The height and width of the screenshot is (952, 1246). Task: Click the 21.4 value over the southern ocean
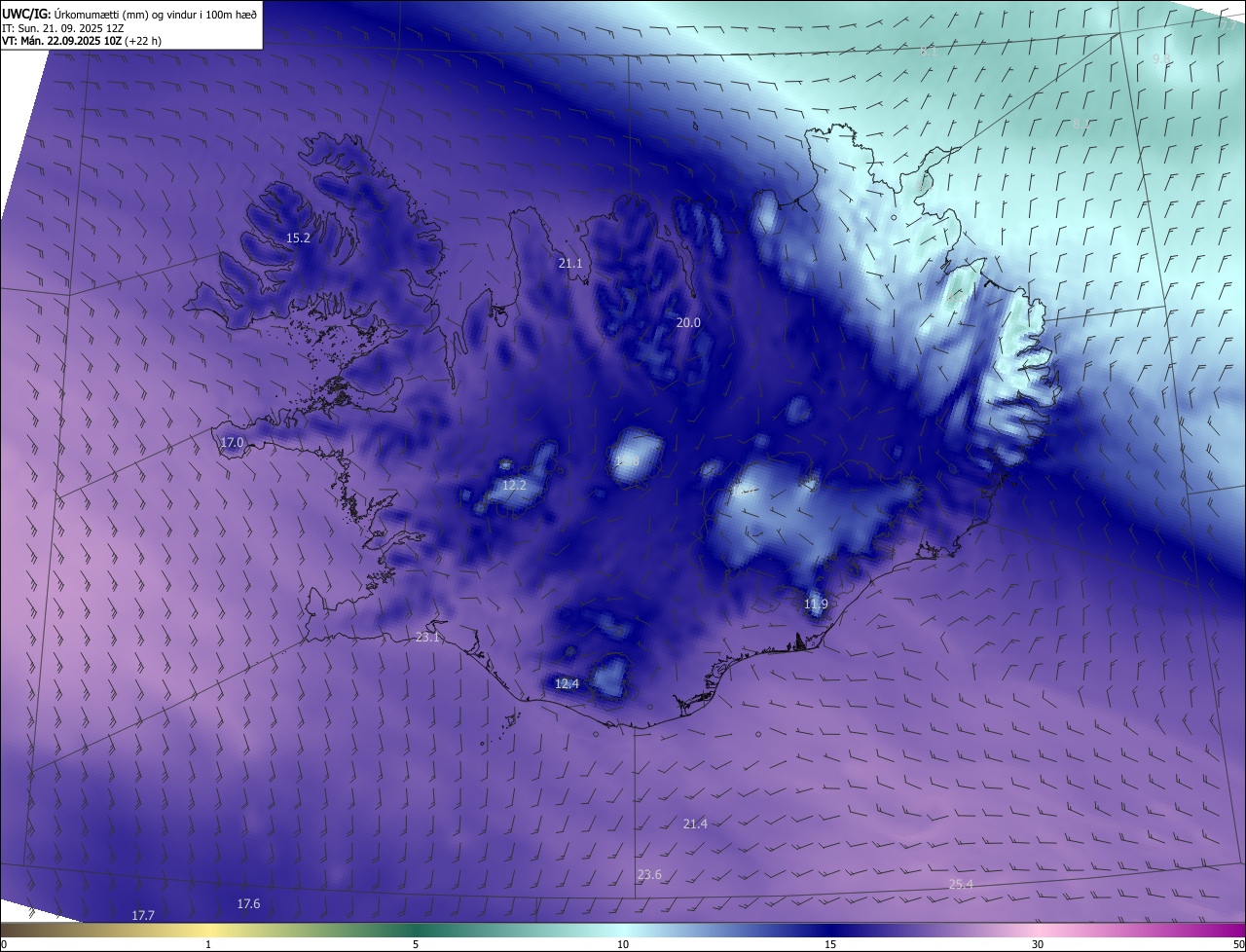695,824
